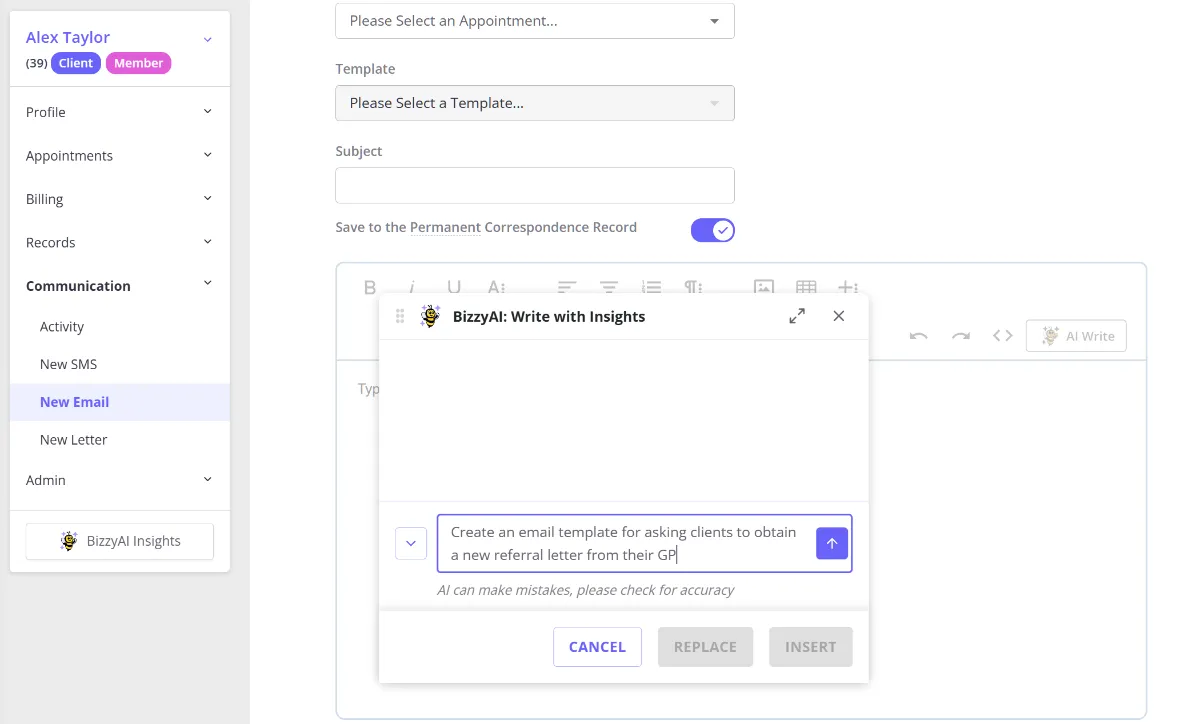1180x724 pixels.
Task: Click the Client badge
Action: click(x=76, y=63)
